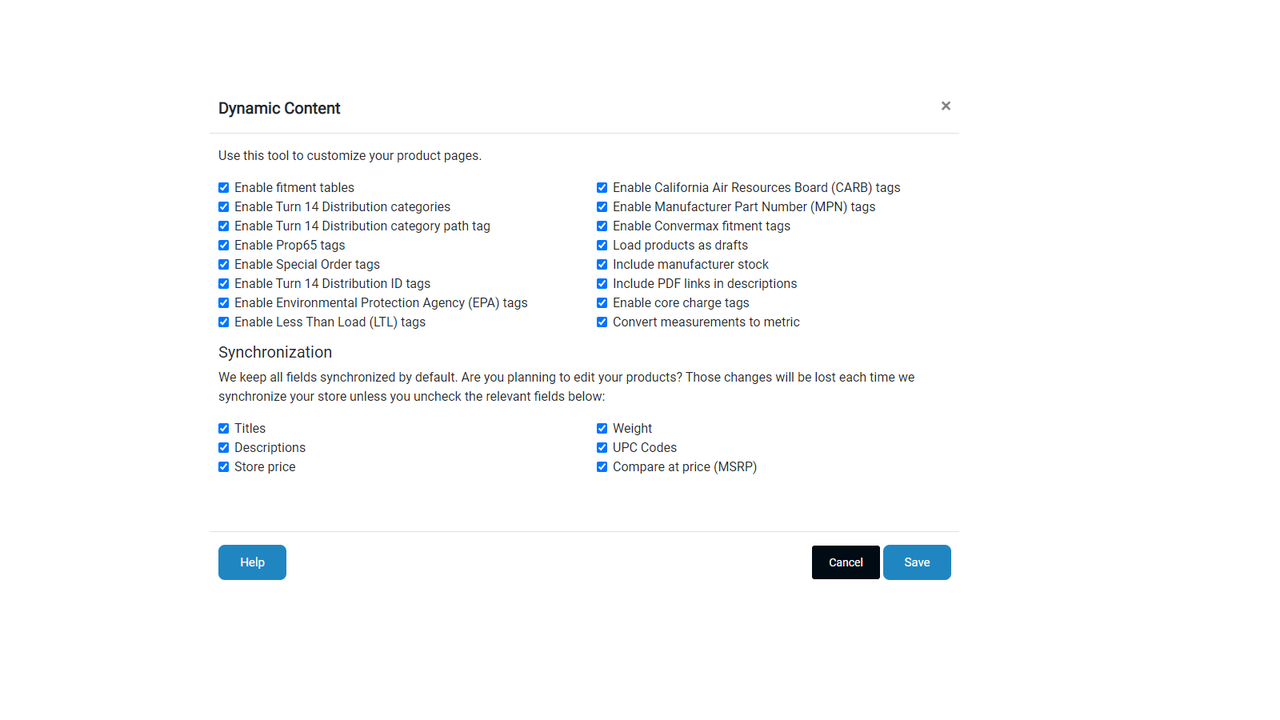Toggle Enable Turn 14 Distribution ID tags
This screenshot has width=1280, height=720.
coord(223,283)
